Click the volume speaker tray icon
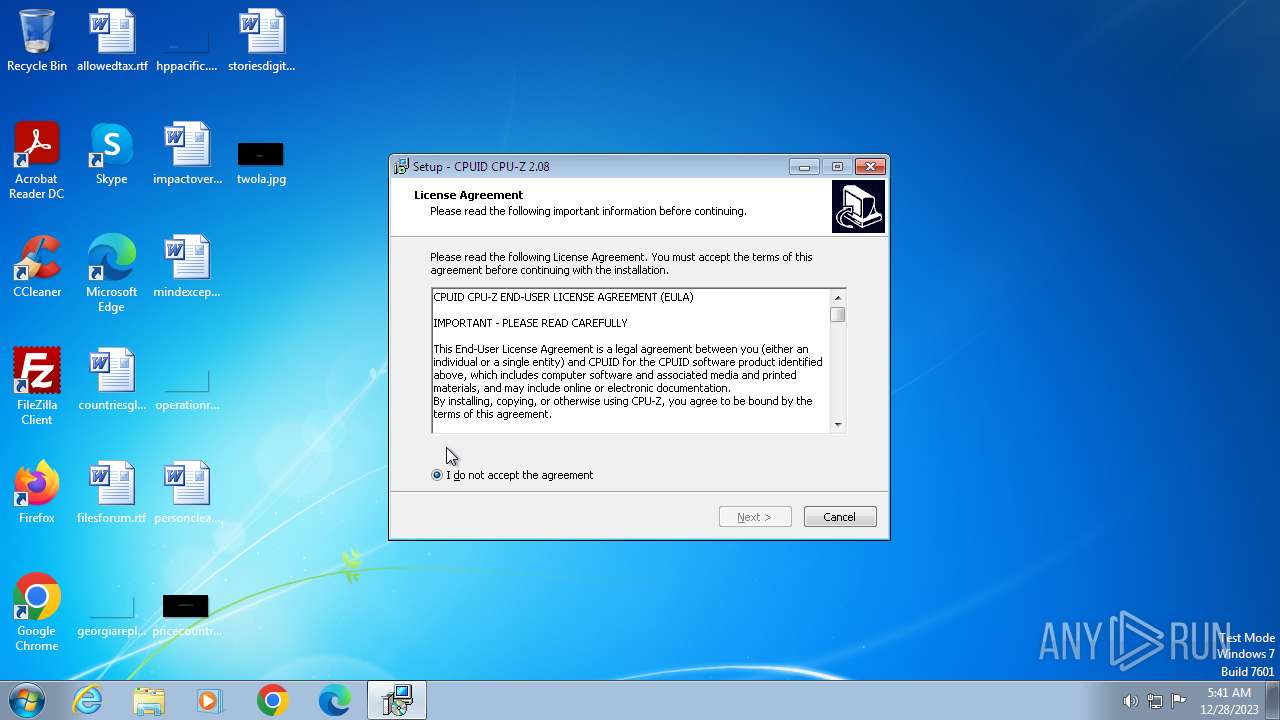This screenshot has width=1280, height=720. pyautogui.click(x=1130, y=701)
